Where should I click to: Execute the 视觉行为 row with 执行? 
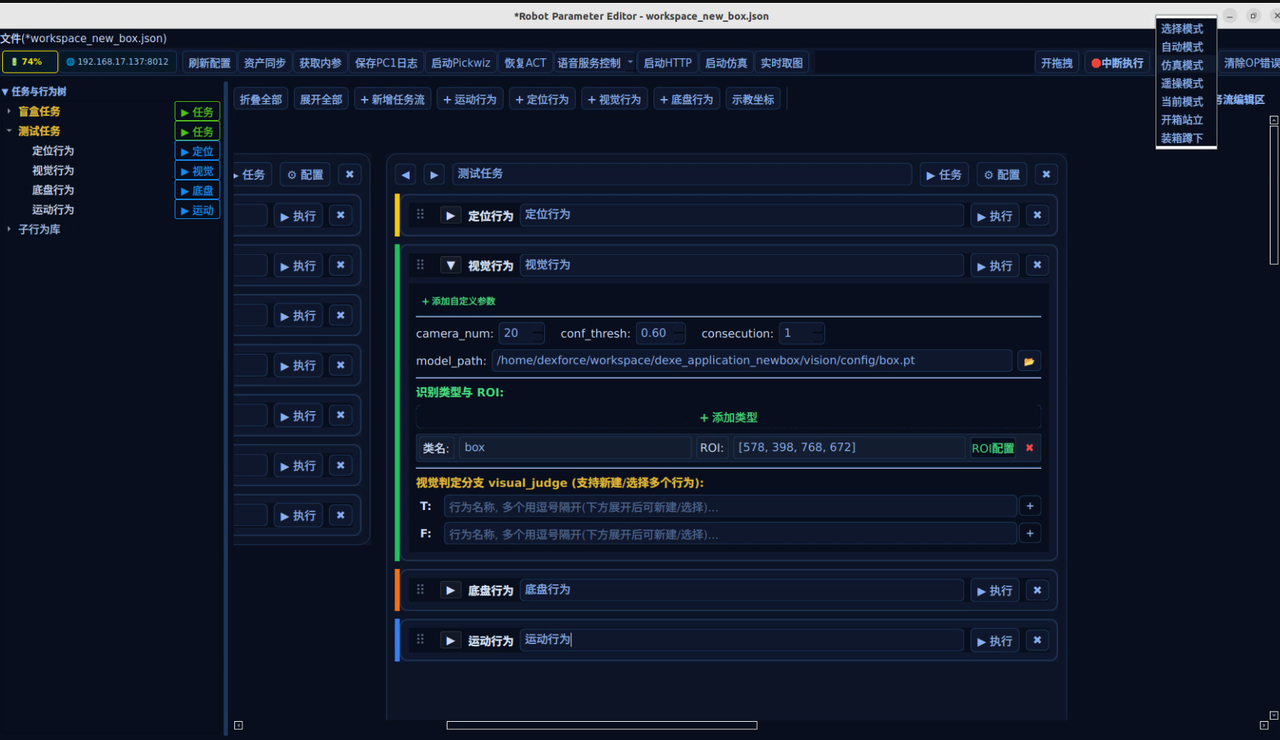[995, 266]
